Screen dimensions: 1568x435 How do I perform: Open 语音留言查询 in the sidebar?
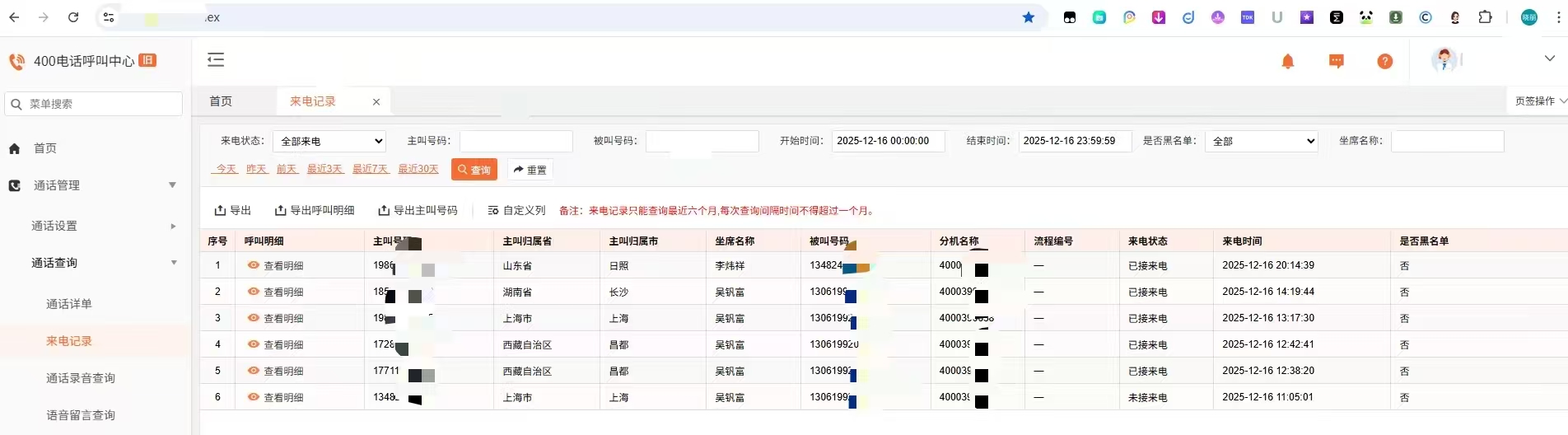click(81, 415)
